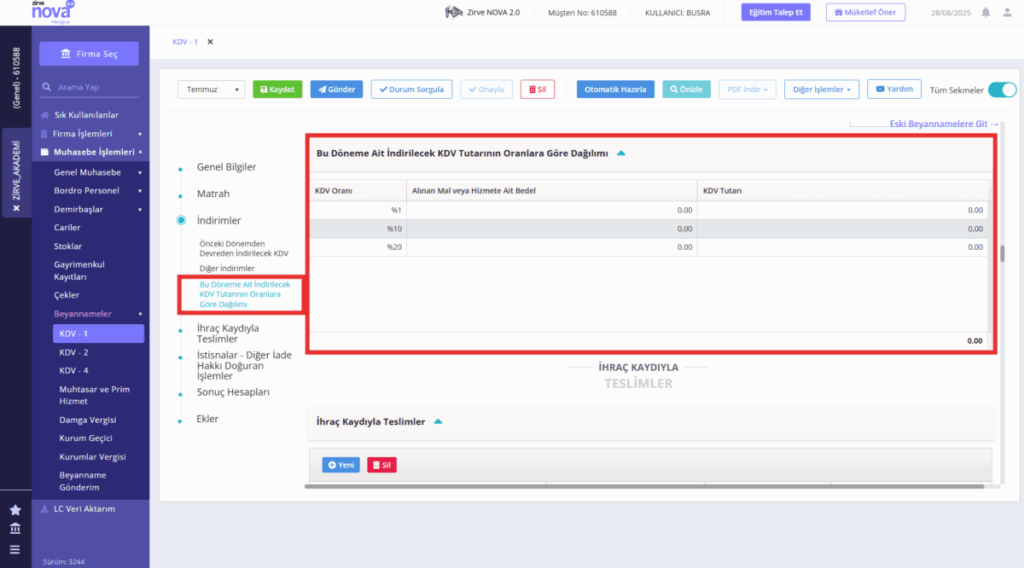The image size is (1024, 568).
Task: Open the user profile icon
Action: click(x=1008, y=12)
